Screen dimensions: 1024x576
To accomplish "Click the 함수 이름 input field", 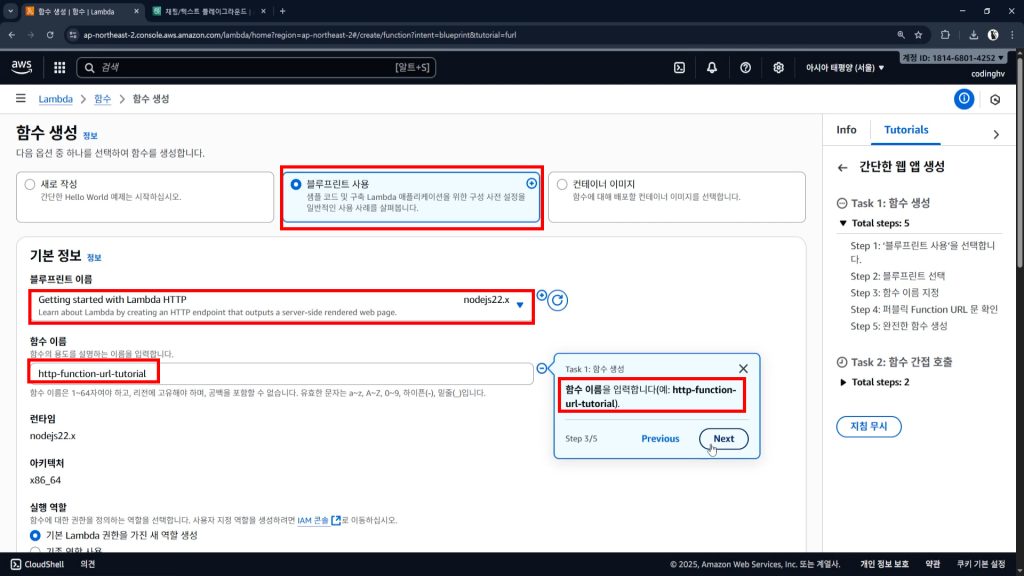I will (x=281, y=374).
